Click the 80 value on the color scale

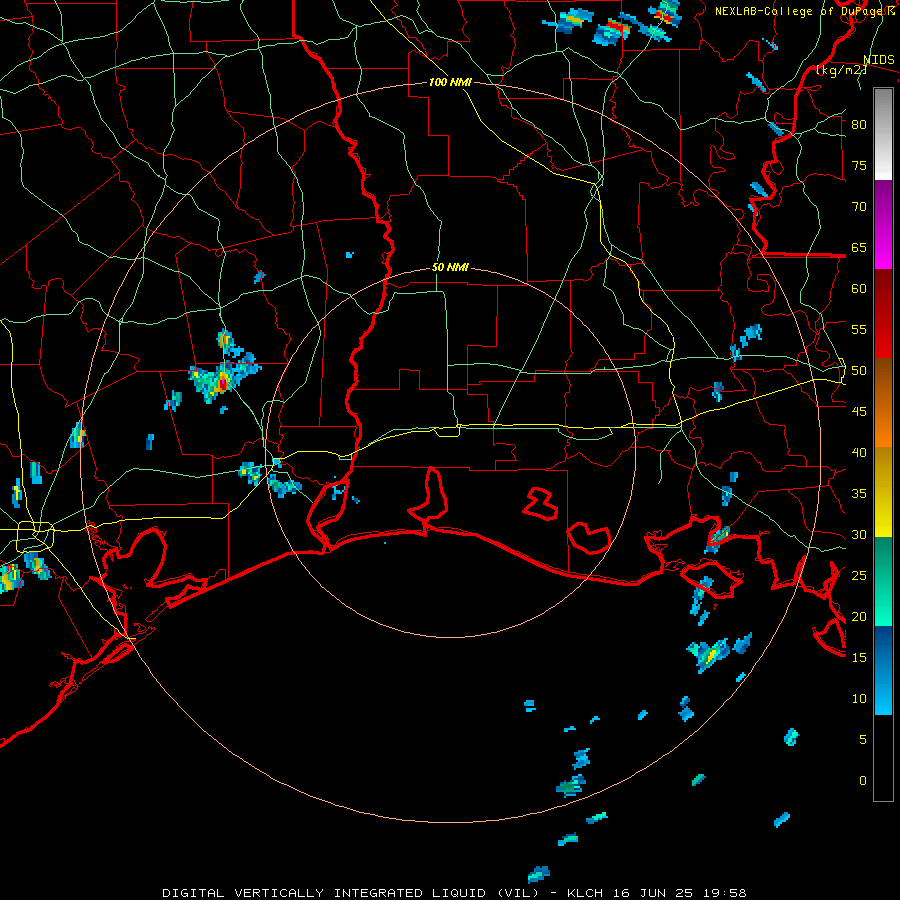[859, 125]
